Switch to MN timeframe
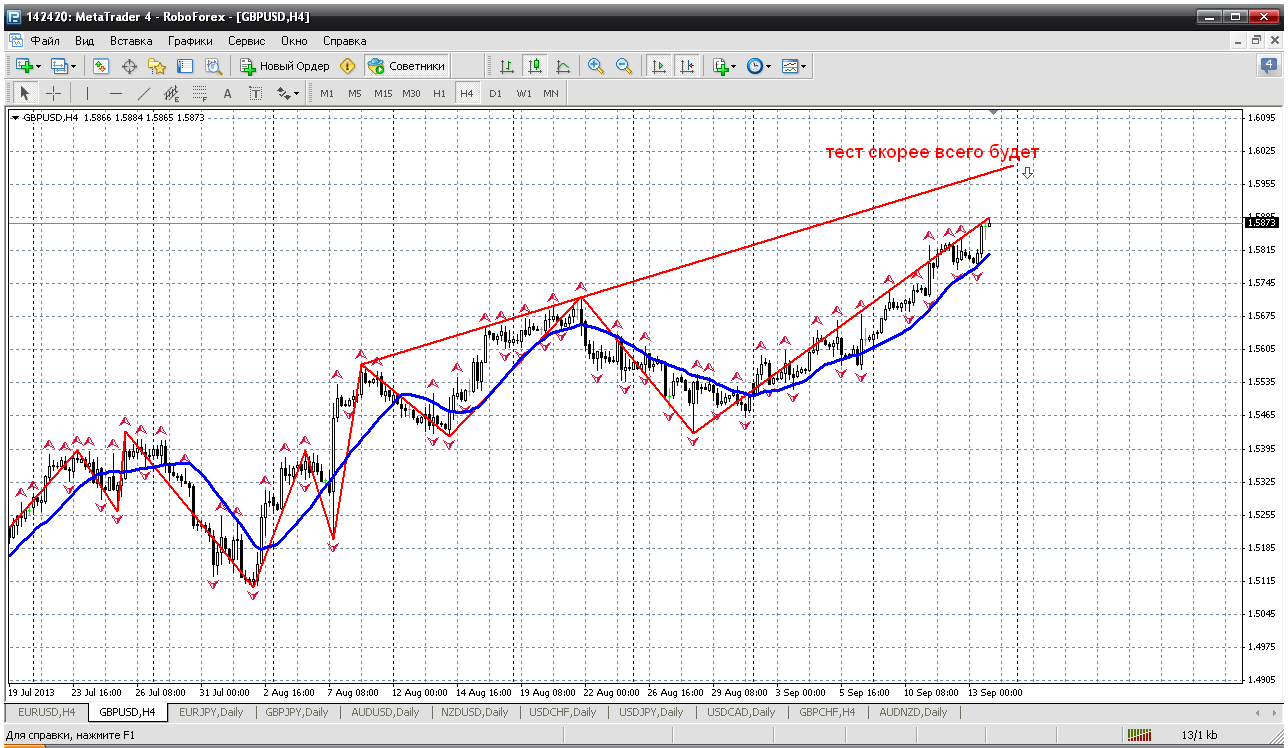The height and width of the screenshot is (748, 1288). [x=551, y=93]
